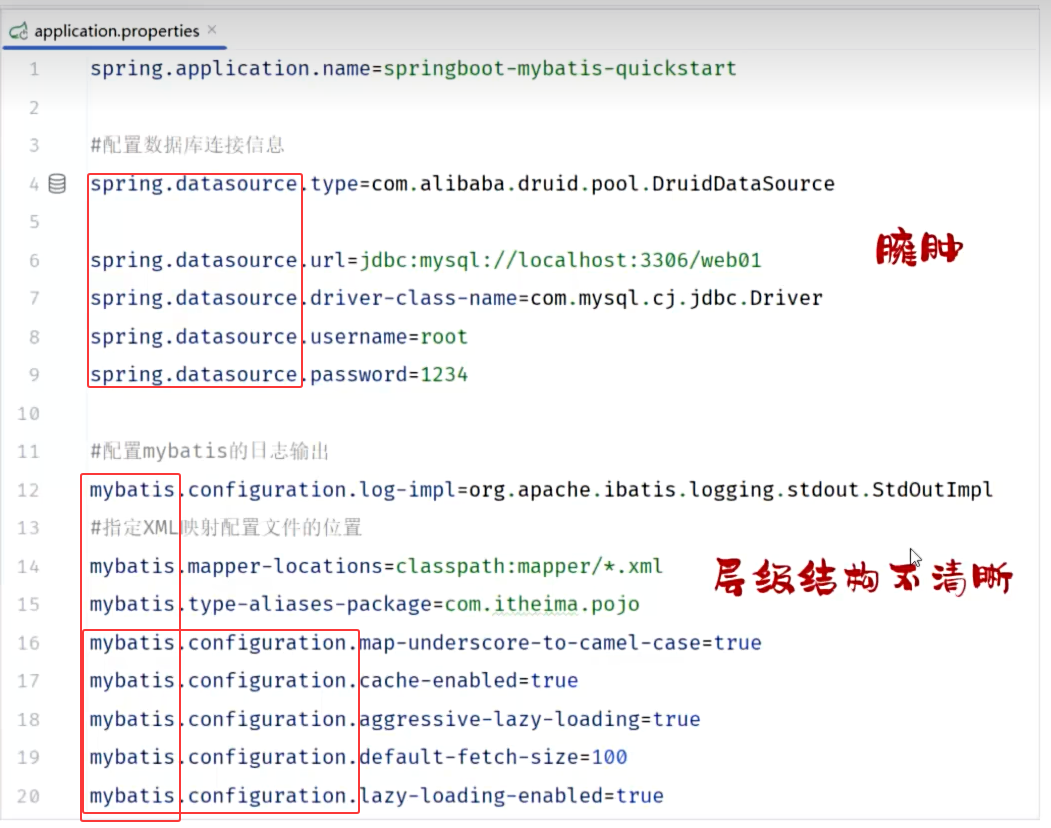
Task: Click line number 1 in the gutter
Action: point(35,69)
